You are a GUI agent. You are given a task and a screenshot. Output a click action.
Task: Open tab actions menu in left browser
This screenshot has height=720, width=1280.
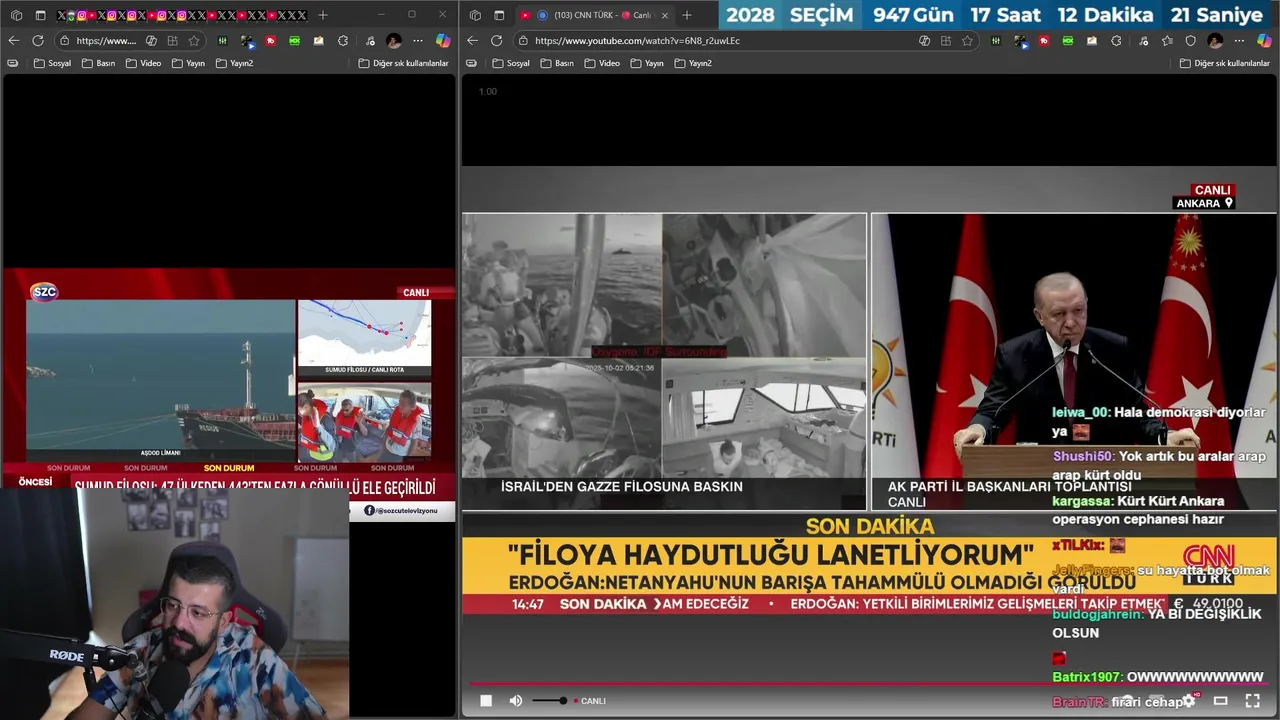40,15
